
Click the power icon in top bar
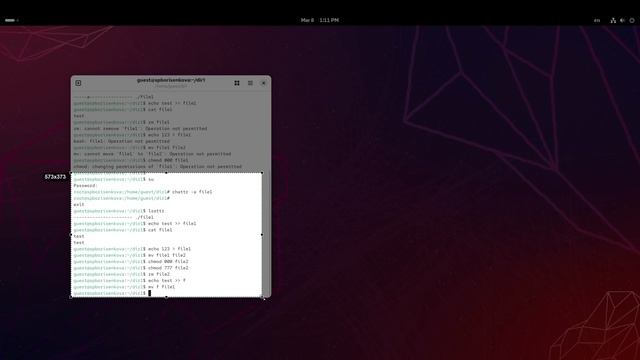click(x=632, y=20)
